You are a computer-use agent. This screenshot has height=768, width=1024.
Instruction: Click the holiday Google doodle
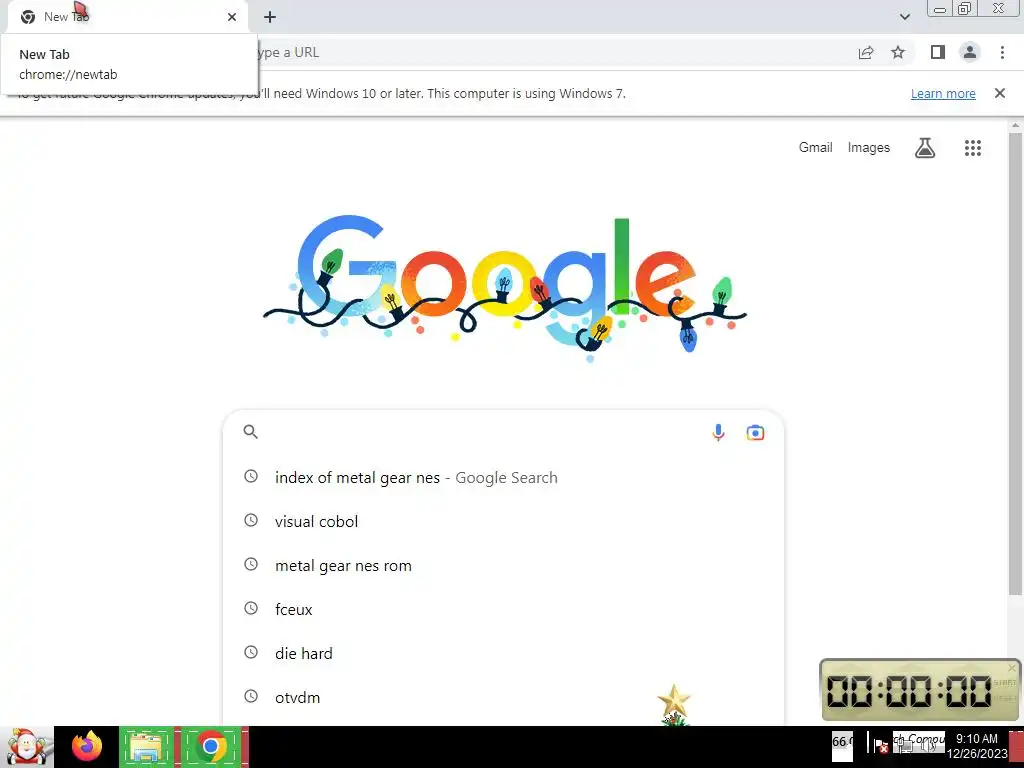coord(504,287)
